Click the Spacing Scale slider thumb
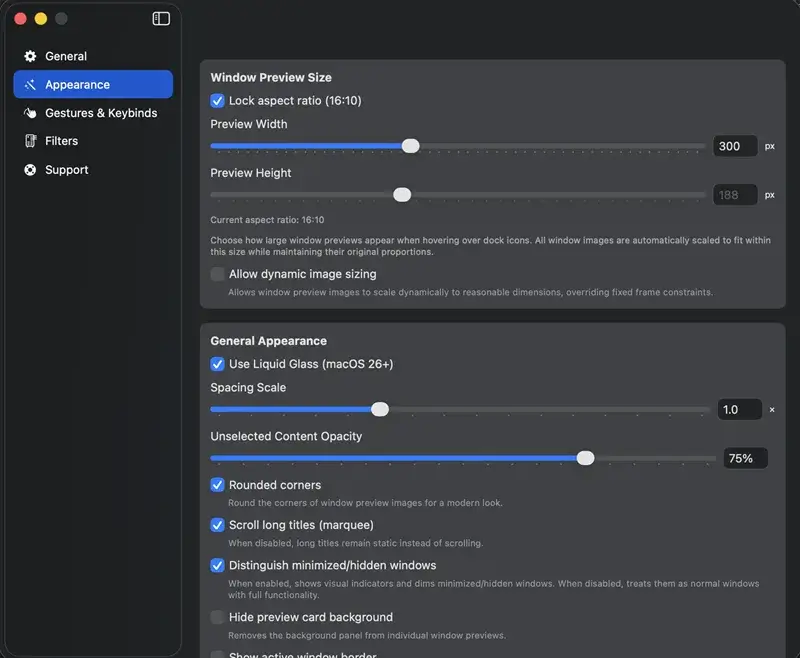Screen dimensions: 800x658 coord(380,409)
